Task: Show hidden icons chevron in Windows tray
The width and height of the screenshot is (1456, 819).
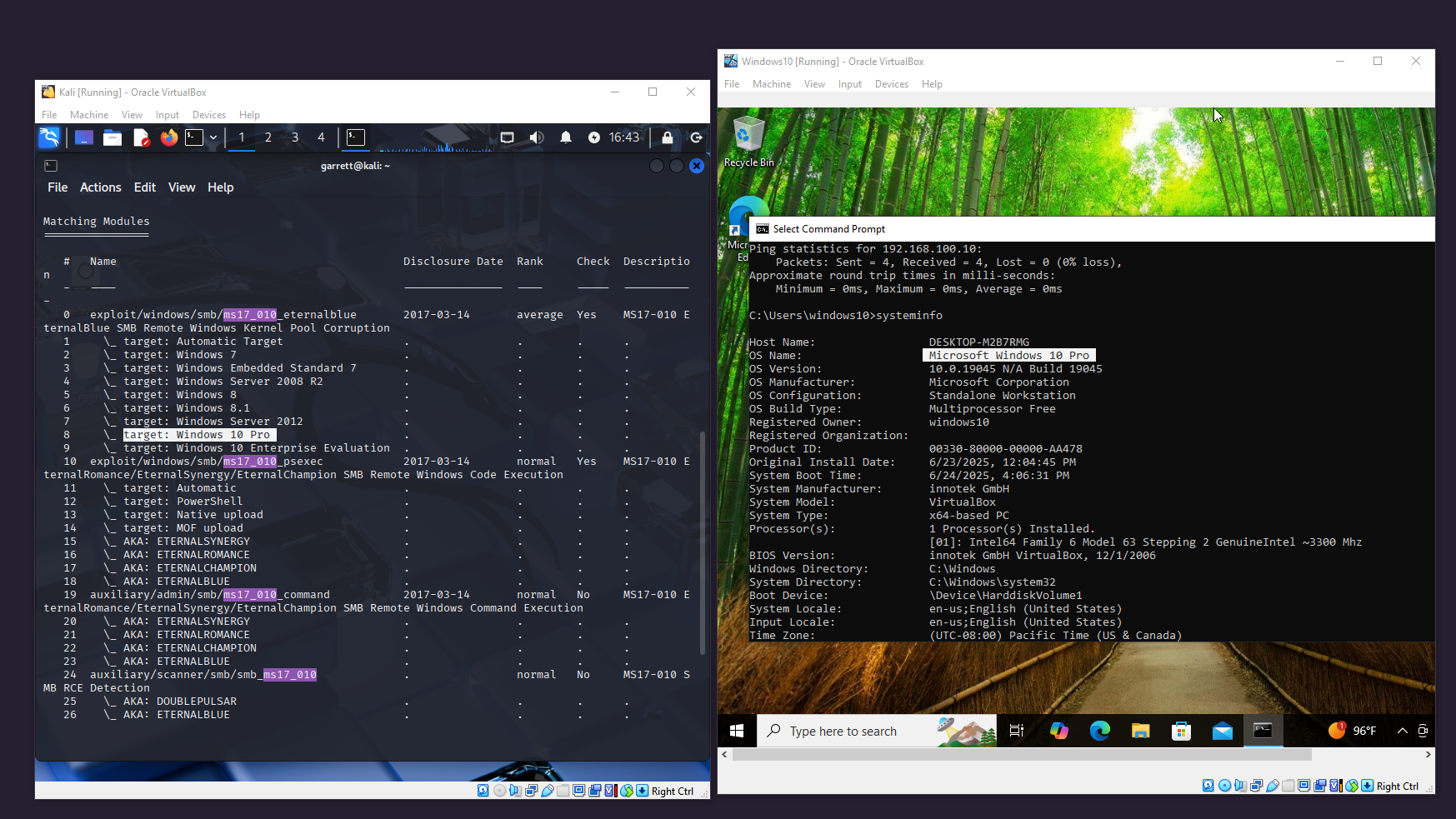Action: [1403, 731]
